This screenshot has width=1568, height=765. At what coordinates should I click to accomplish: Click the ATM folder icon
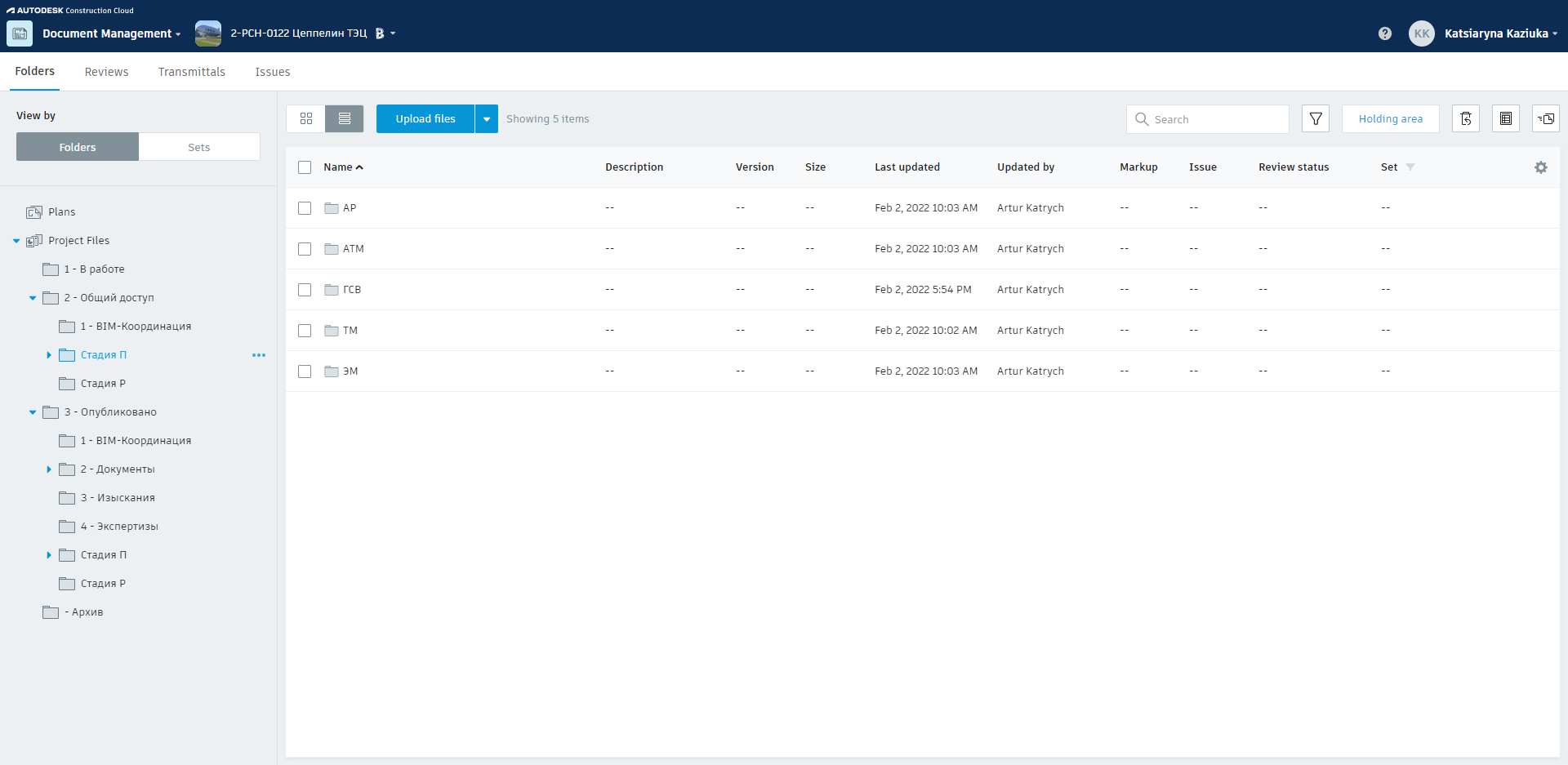[x=332, y=249]
